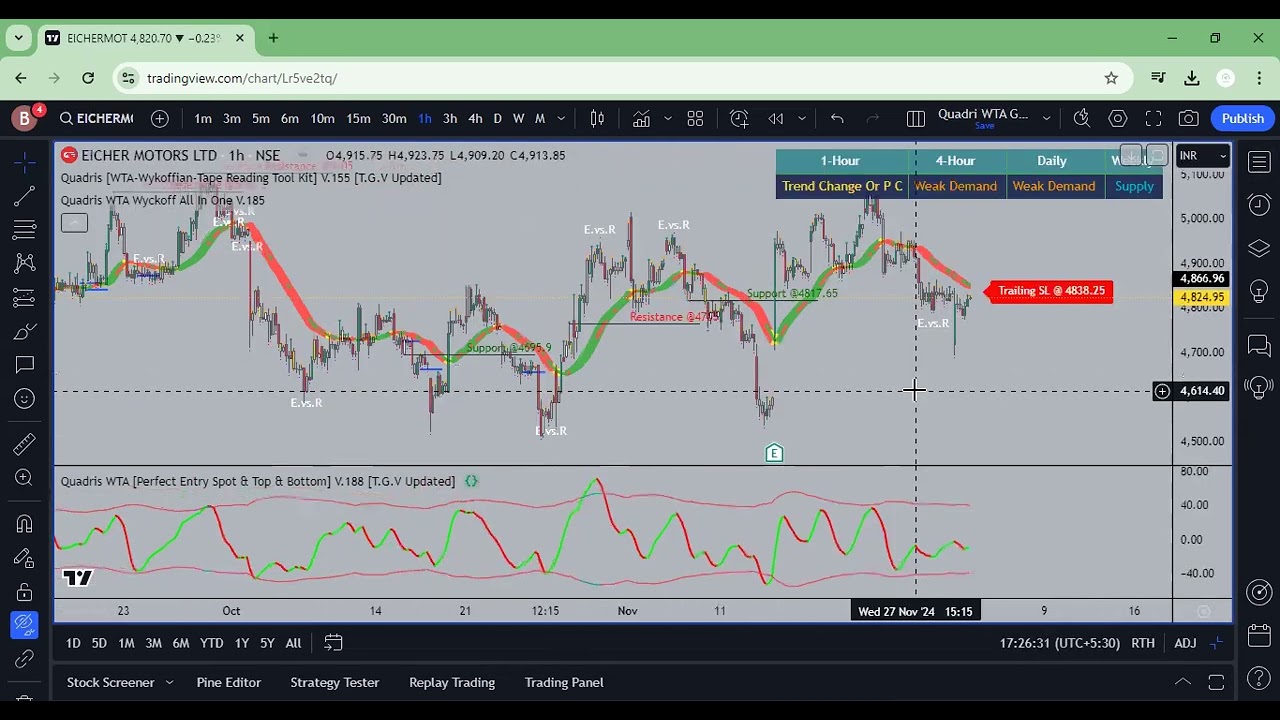Create an alert from the toolbar
The width and height of the screenshot is (1280, 720).
point(739,118)
